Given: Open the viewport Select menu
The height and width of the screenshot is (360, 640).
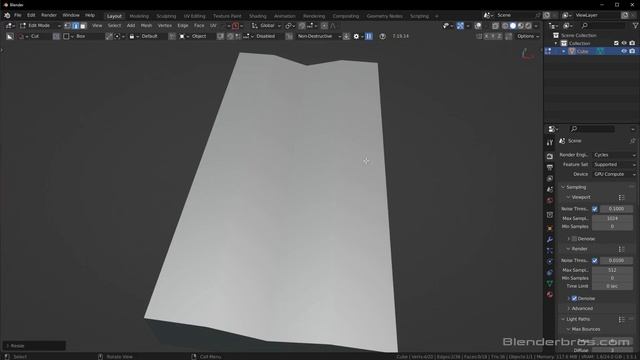Looking at the screenshot, I should [x=114, y=26].
